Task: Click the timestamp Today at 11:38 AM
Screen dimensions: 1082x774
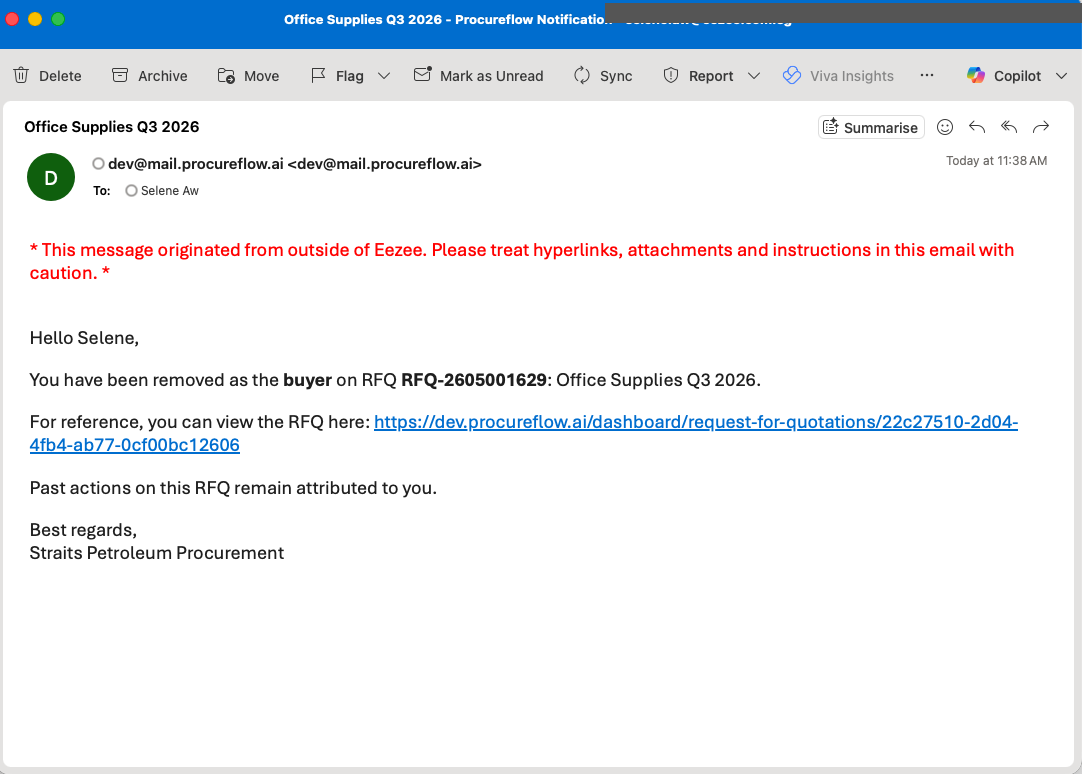Action: pyautogui.click(x=996, y=161)
